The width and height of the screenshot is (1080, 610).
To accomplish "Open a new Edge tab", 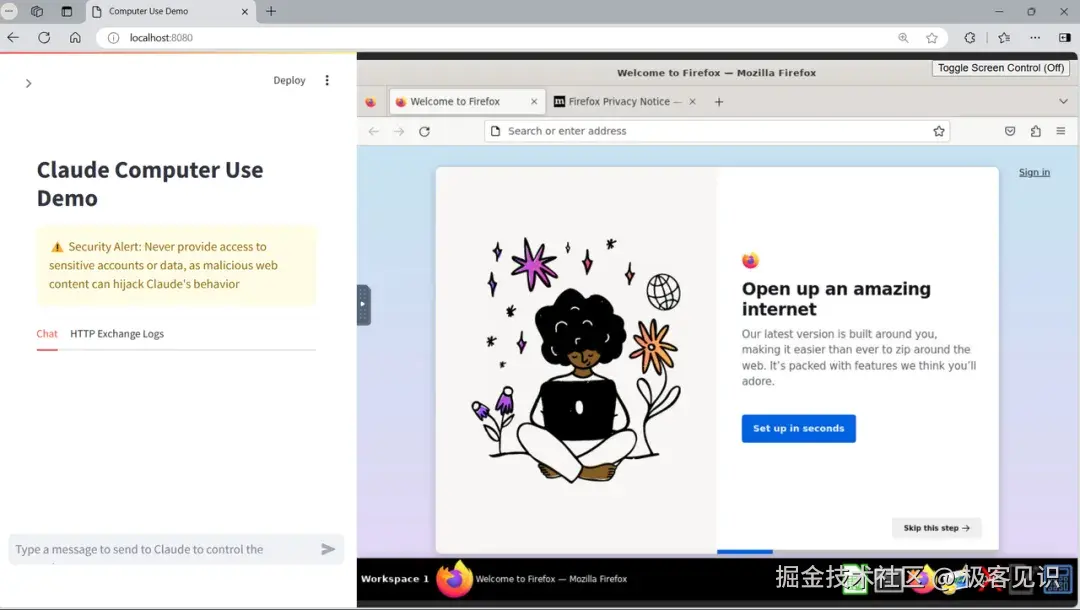I will [271, 11].
